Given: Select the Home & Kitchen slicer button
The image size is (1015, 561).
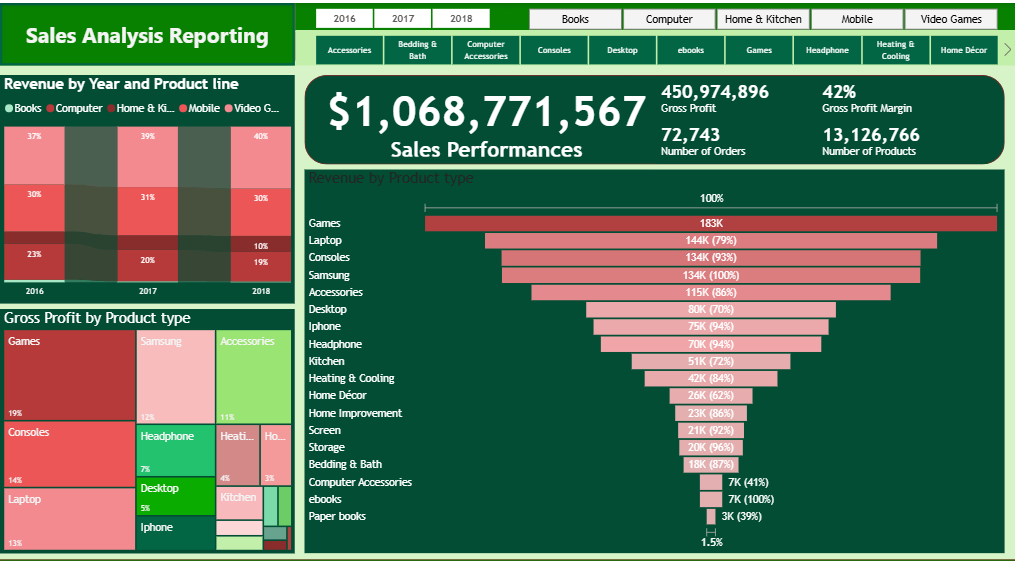Looking at the screenshot, I should tap(763, 19).
